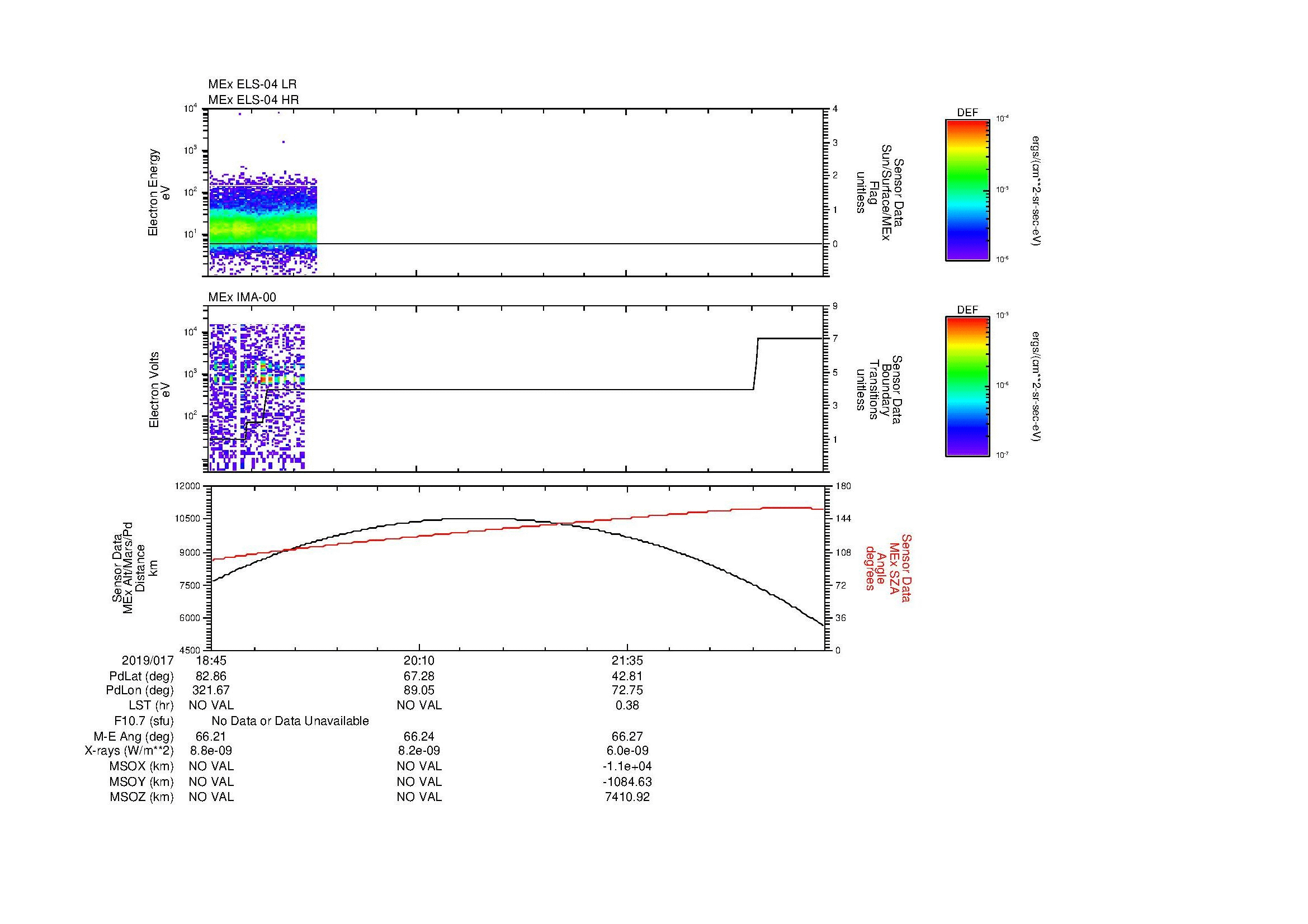The width and height of the screenshot is (1308, 924).
Task: Click the Boundary Transitions axis label
Action: (879, 390)
